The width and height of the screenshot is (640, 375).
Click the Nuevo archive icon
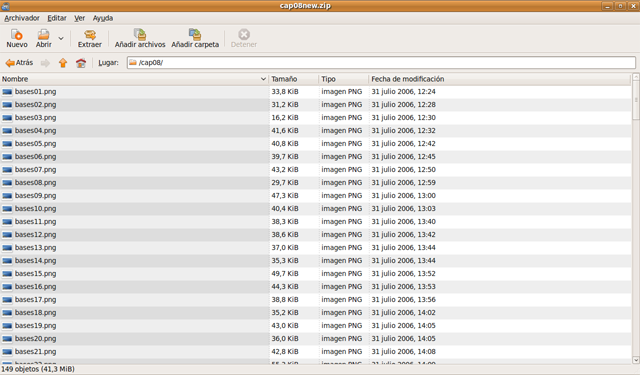click(x=17, y=35)
